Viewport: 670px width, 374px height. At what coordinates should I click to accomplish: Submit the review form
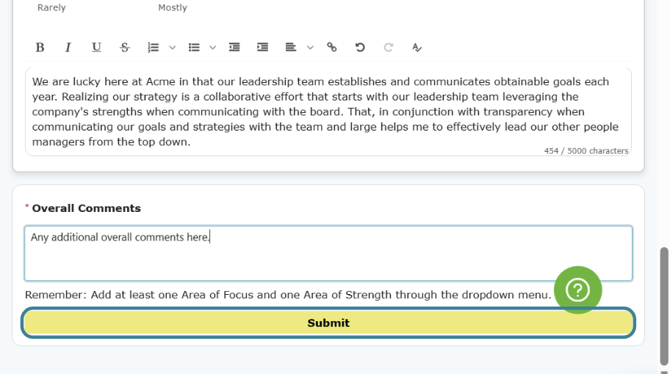point(328,323)
